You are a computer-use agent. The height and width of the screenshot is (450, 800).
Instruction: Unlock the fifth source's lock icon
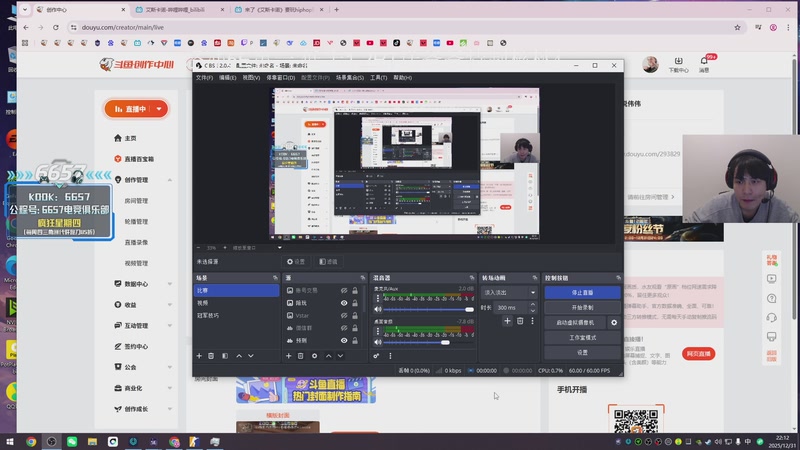tap(355, 340)
